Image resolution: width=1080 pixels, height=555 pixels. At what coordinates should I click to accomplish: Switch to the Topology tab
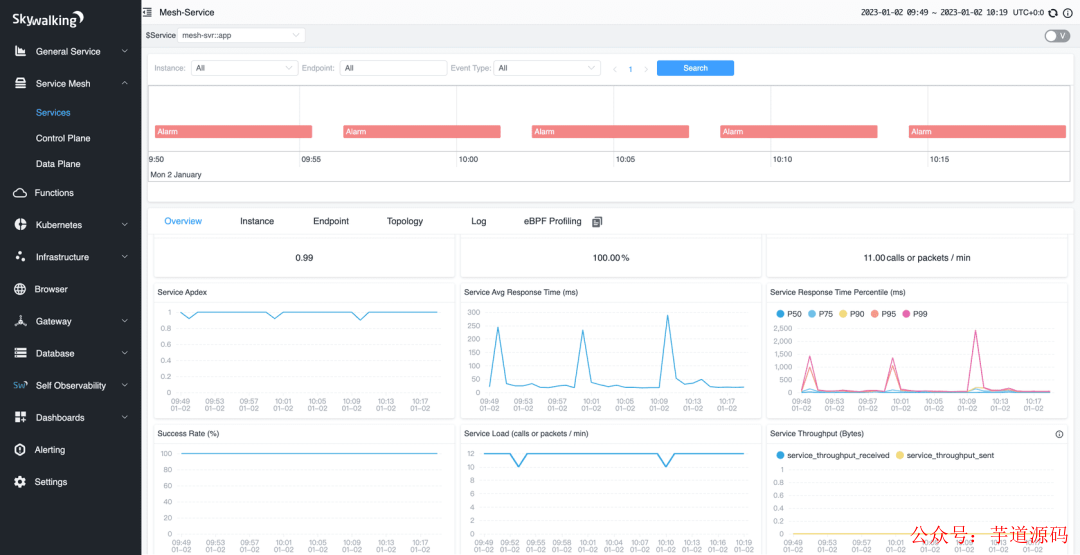(405, 221)
